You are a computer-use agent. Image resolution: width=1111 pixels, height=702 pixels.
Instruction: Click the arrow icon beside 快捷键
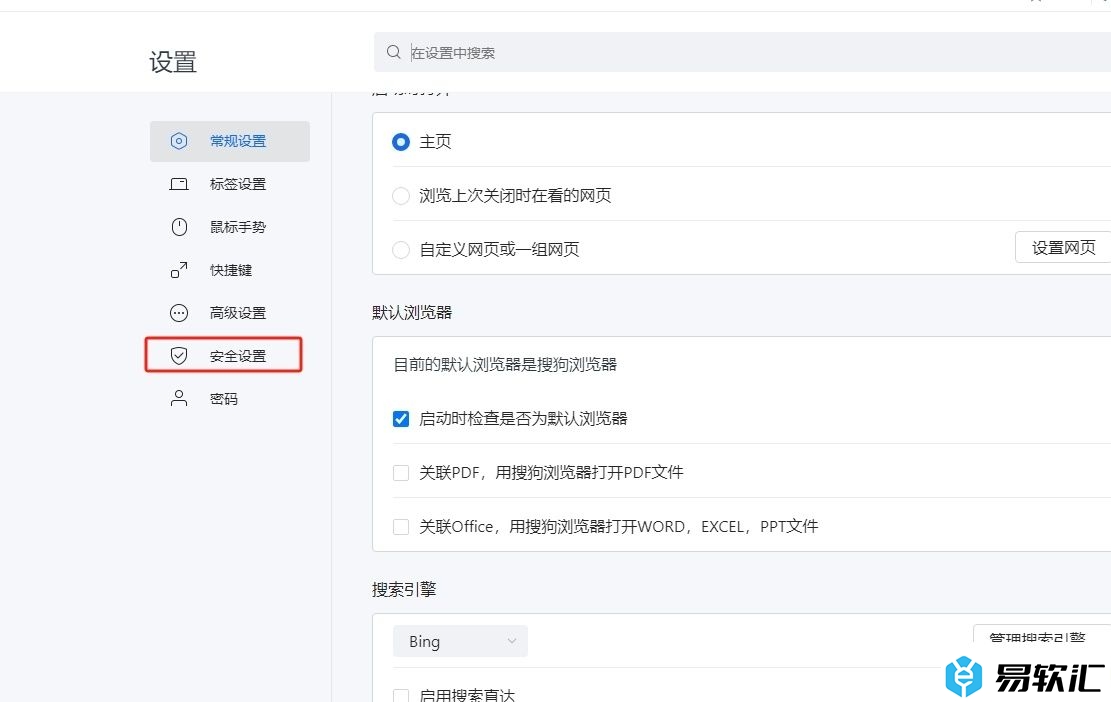[179, 270]
